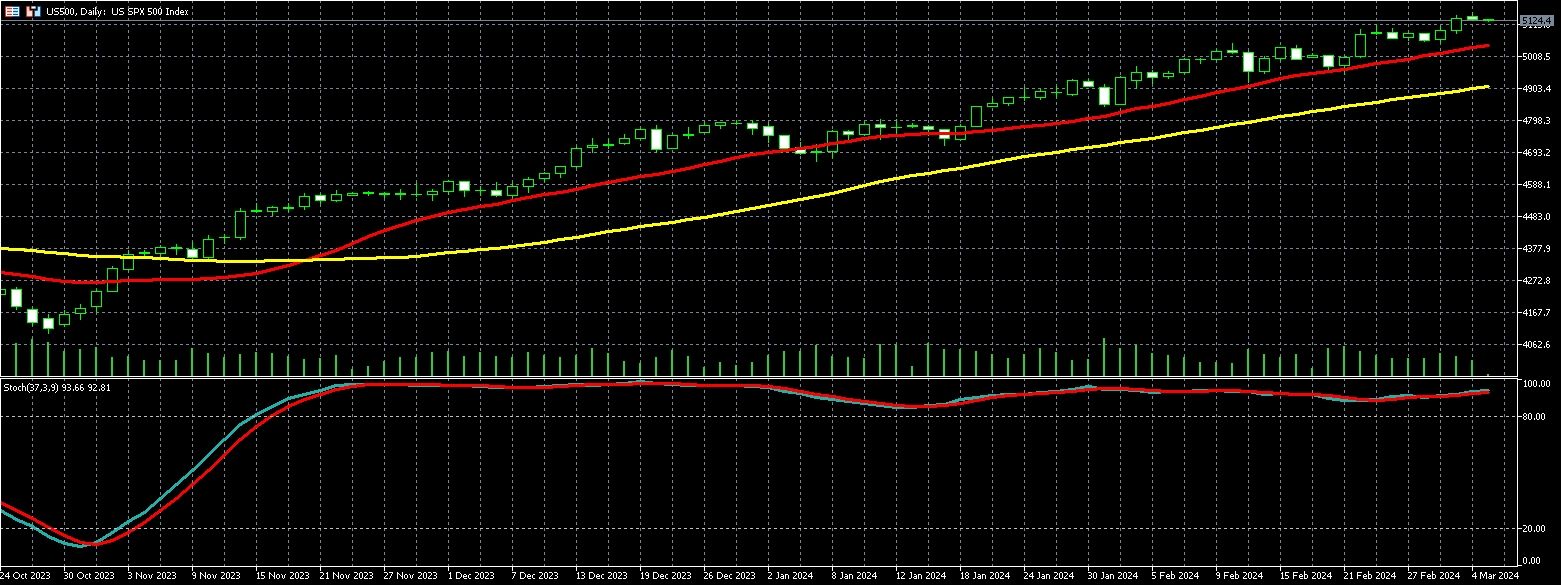Click the 4903.4 price axis label
The height and width of the screenshot is (585, 1561).
(1535, 89)
